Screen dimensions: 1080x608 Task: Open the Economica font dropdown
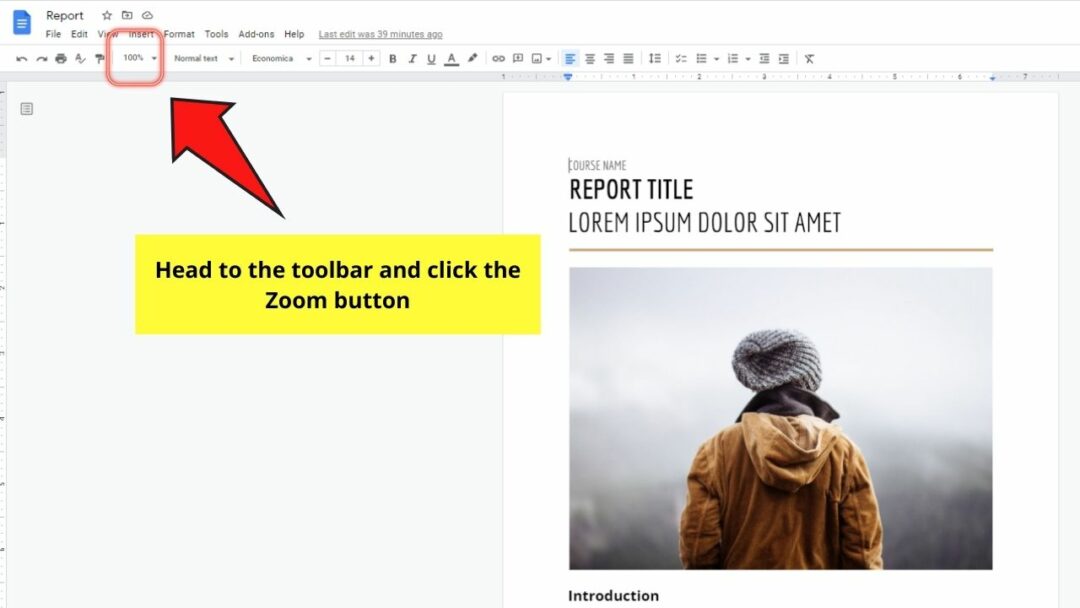click(278, 58)
